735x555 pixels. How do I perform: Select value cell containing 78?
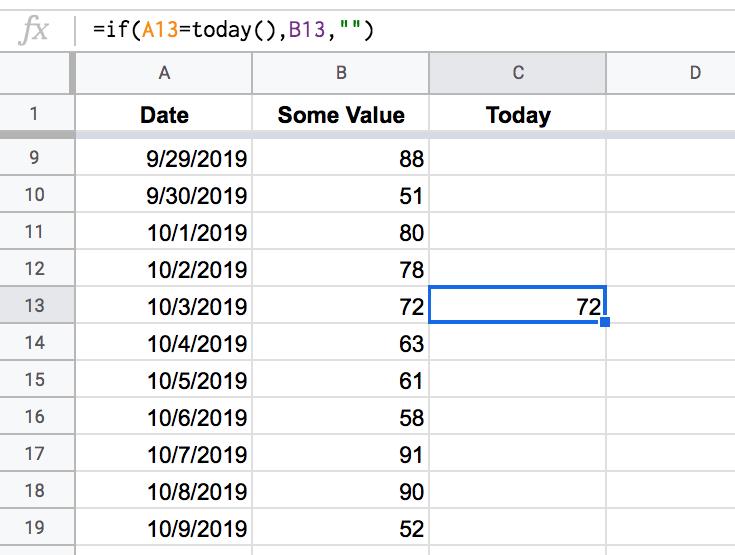(x=341, y=269)
